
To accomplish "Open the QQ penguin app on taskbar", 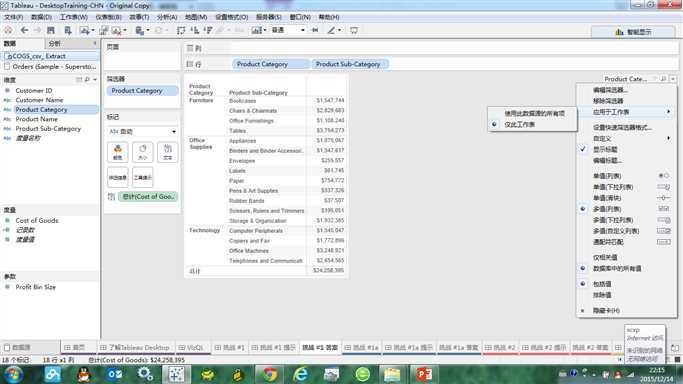I will (x=84, y=374).
